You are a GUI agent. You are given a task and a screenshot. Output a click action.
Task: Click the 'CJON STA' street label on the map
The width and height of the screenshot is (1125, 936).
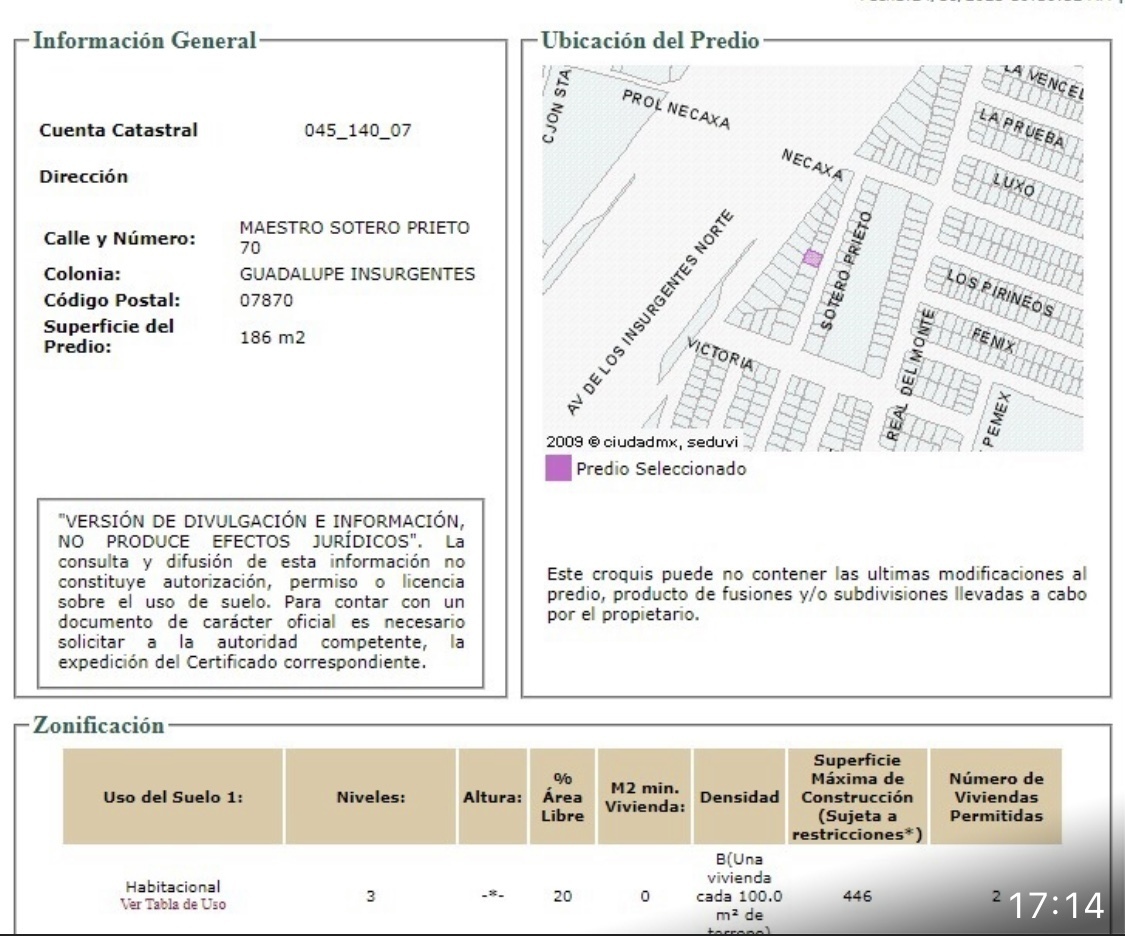(557, 106)
